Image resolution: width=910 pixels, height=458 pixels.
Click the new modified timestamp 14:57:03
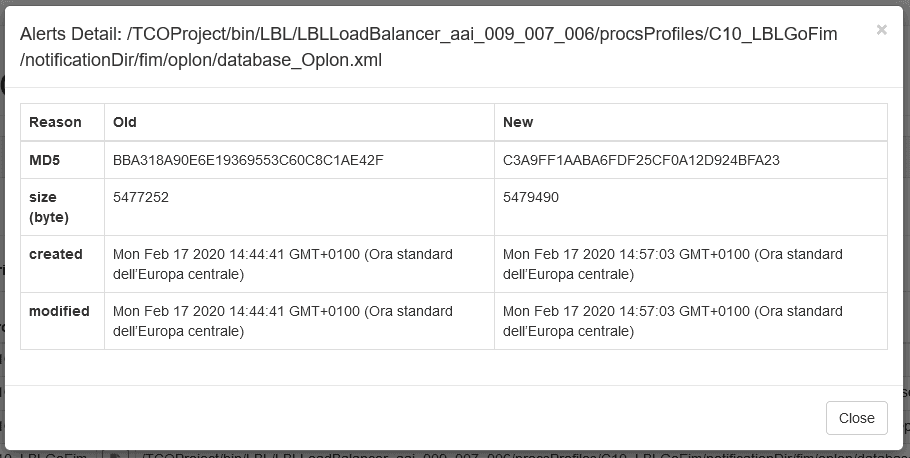click(x=673, y=321)
